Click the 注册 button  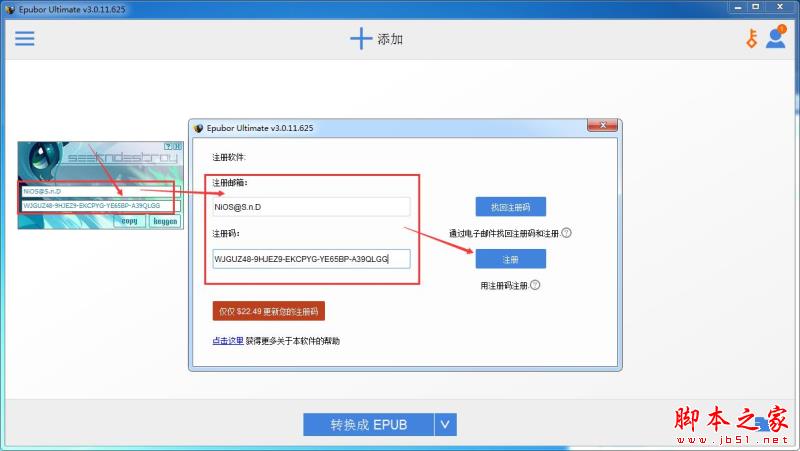coord(511,259)
